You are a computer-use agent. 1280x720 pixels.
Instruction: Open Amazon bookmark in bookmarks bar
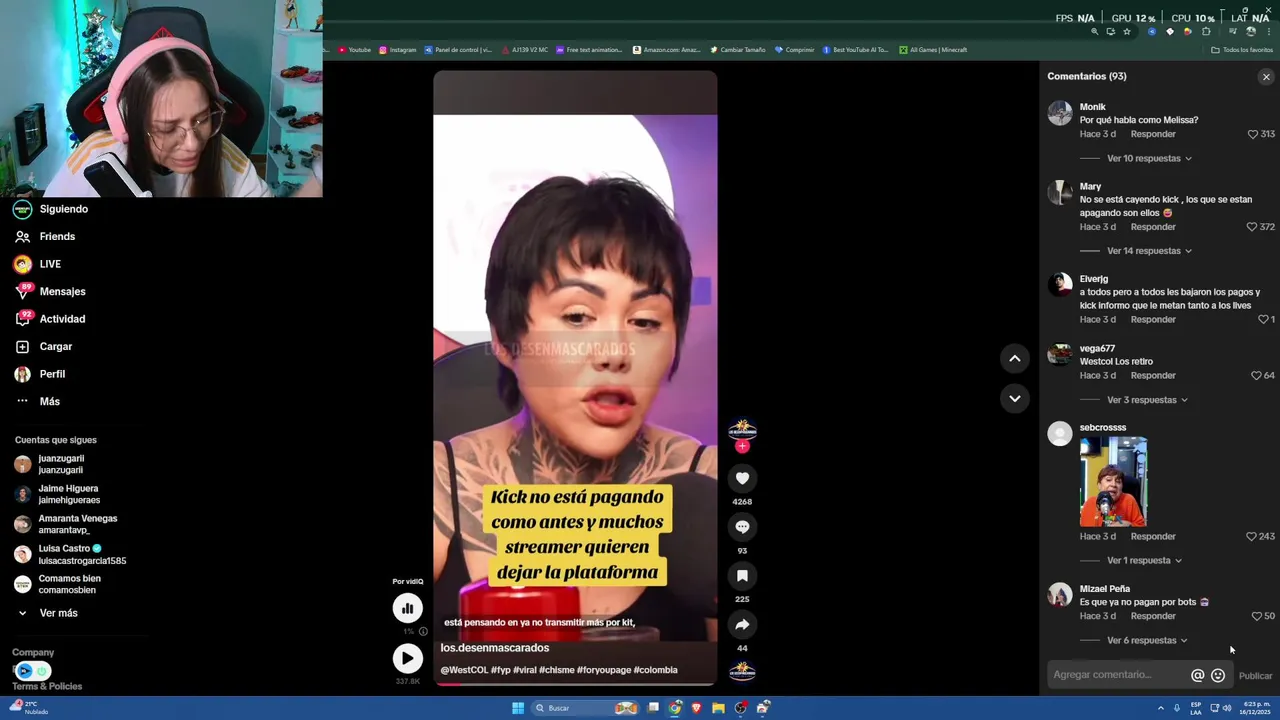click(x=666, y=50)
